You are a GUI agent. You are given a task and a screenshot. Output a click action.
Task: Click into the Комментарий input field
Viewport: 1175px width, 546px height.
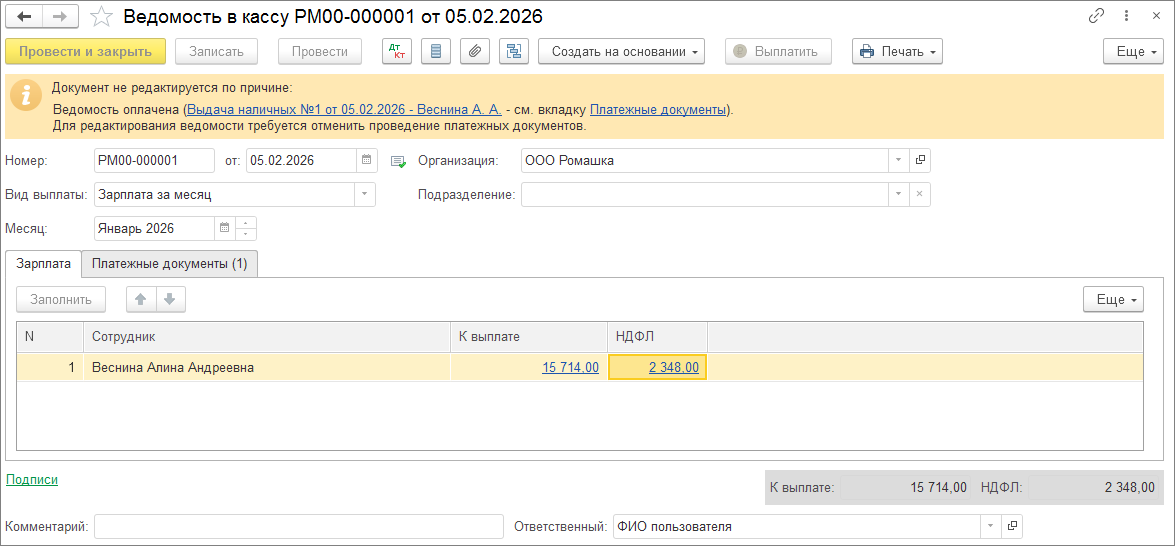pyautogui.click(x=298, y=526)
